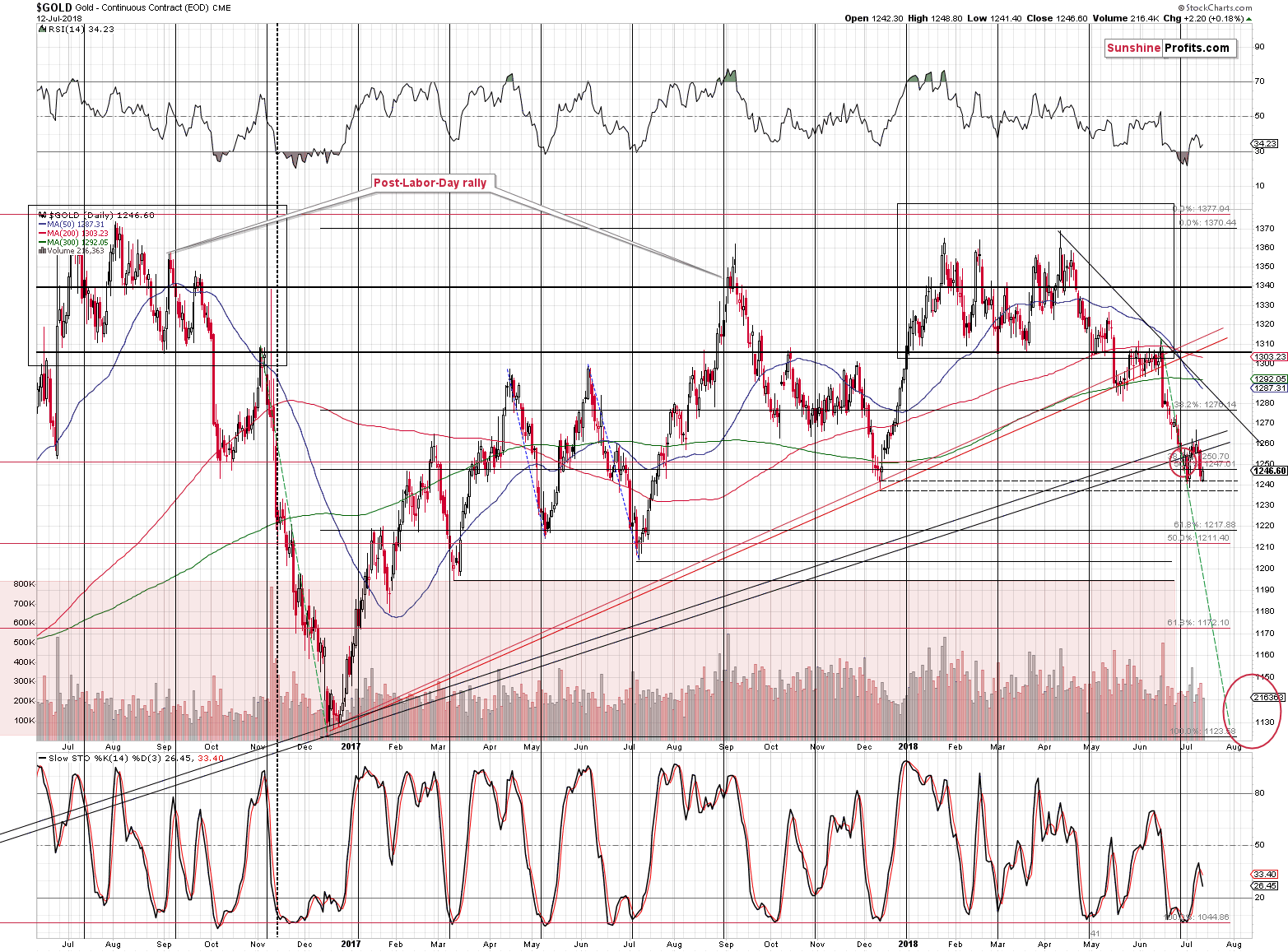Click the 'Slow STO %K(14) %D(3)' label
Screen dimensions: 1288x952
[x=106, y=758]
